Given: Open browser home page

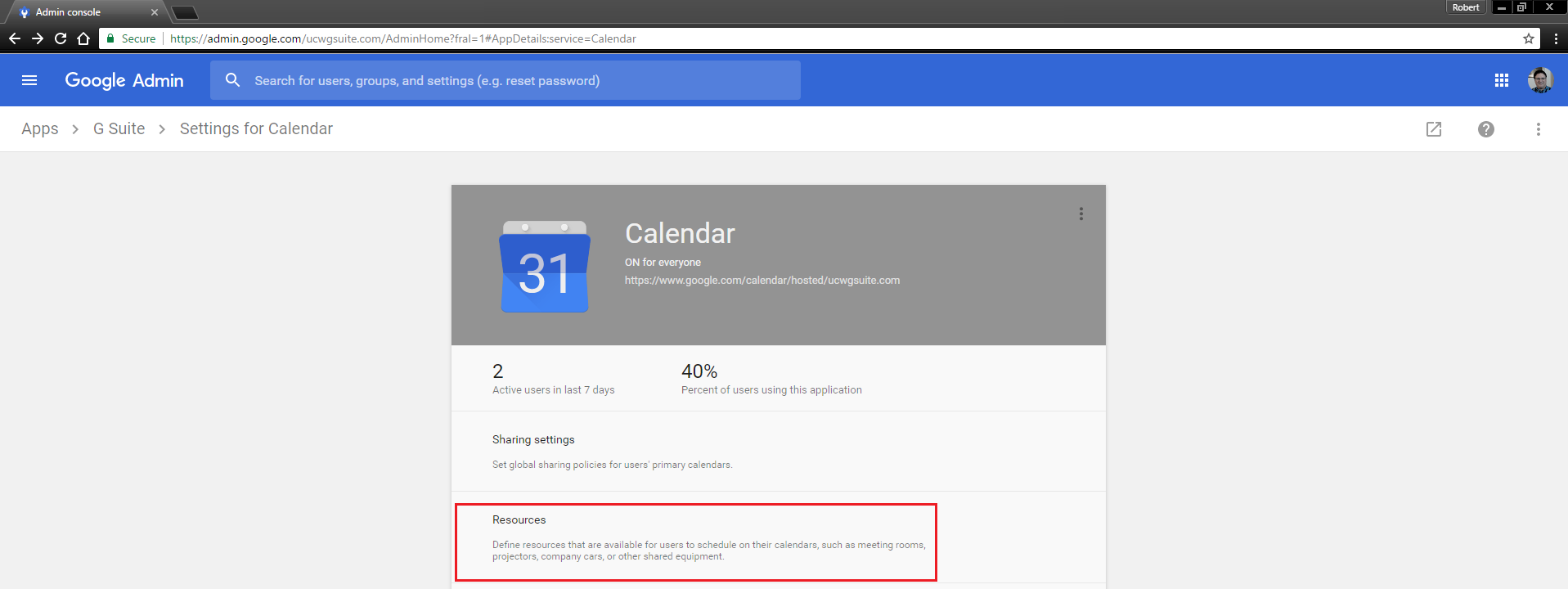Looking at the screenshot, I should [83, 38].
